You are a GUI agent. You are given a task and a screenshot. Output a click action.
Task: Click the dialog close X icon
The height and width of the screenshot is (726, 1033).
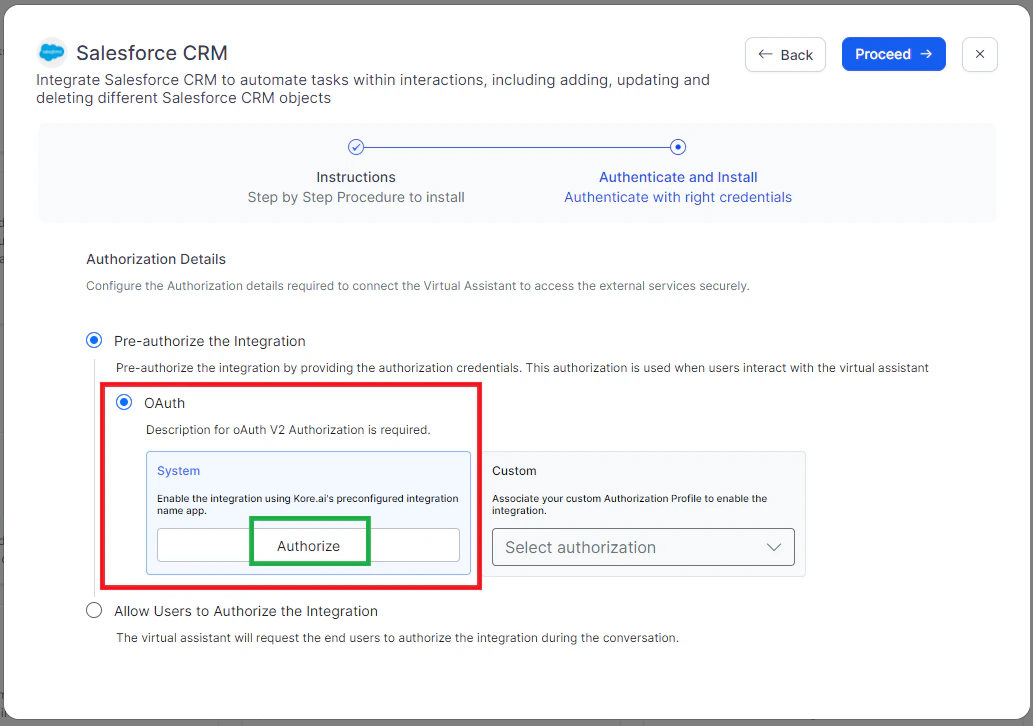click(x=979, y=54)
